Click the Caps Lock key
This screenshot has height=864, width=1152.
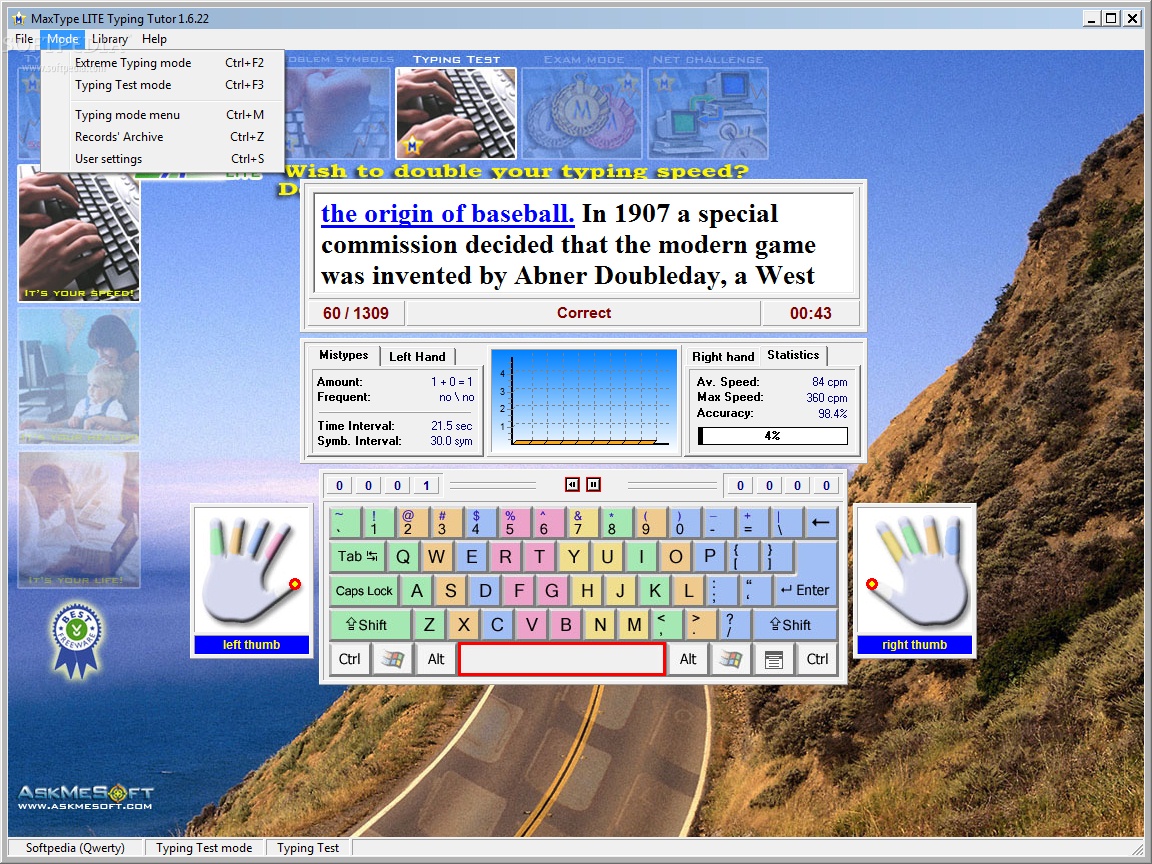[364, 591]
